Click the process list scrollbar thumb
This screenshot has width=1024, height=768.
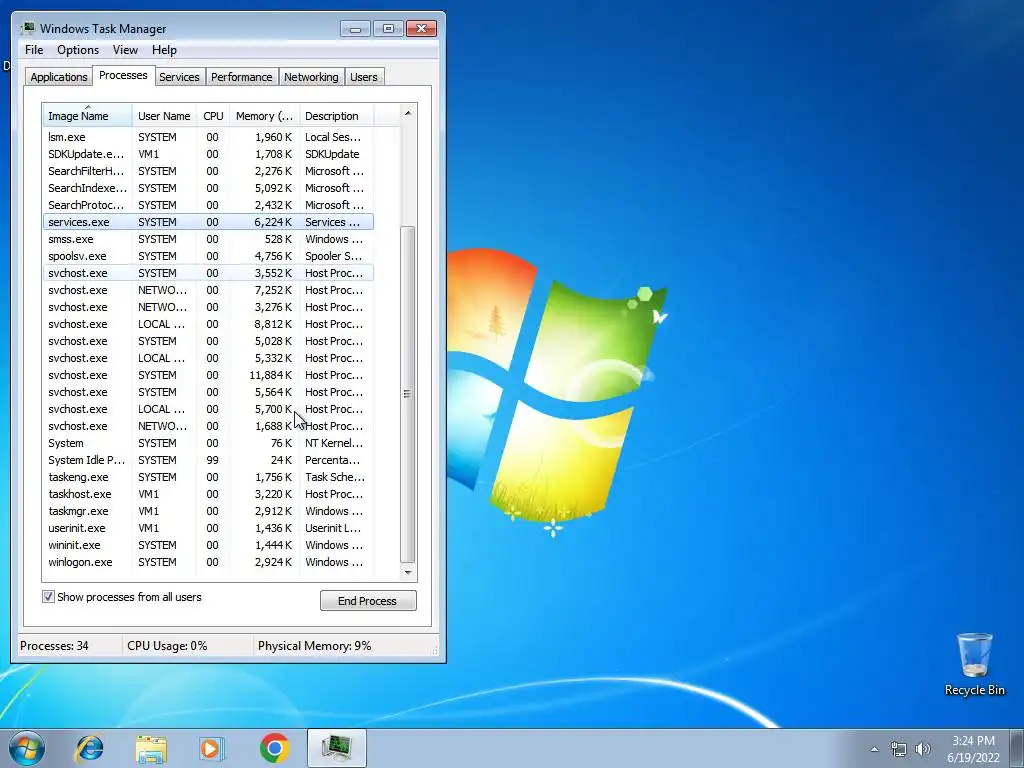(408, 394)
